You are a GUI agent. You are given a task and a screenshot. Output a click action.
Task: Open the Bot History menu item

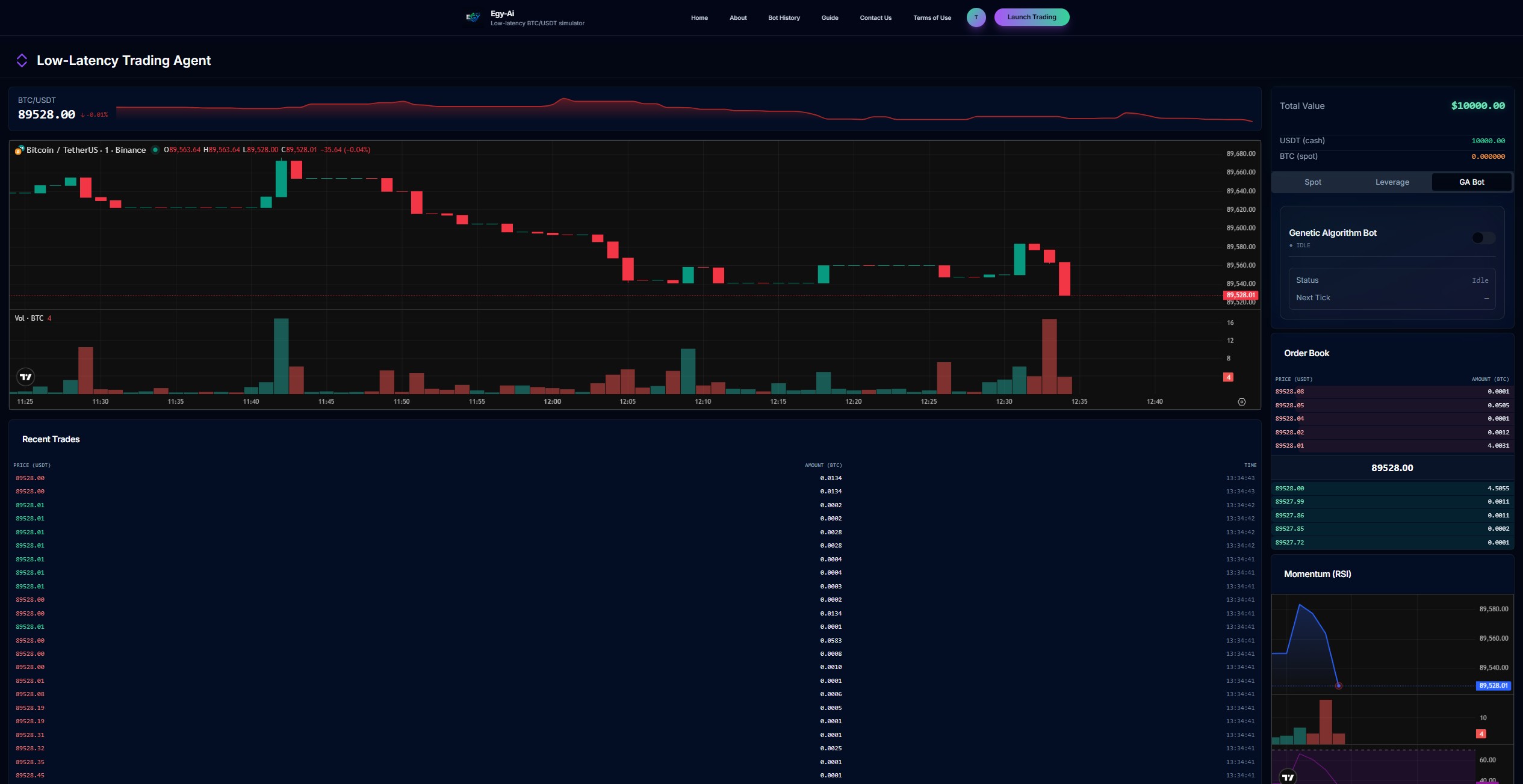pyautogui.click(x=784, y=18)
